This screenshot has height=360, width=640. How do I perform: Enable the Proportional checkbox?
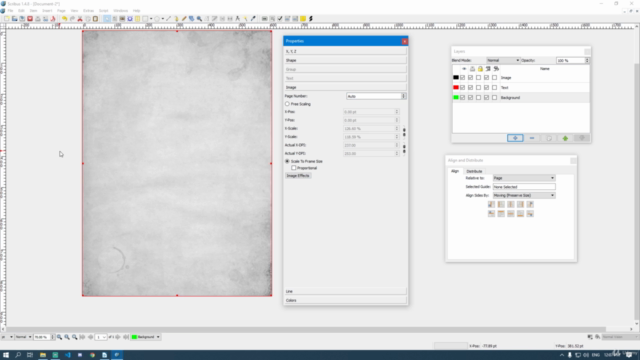(293, 168)
